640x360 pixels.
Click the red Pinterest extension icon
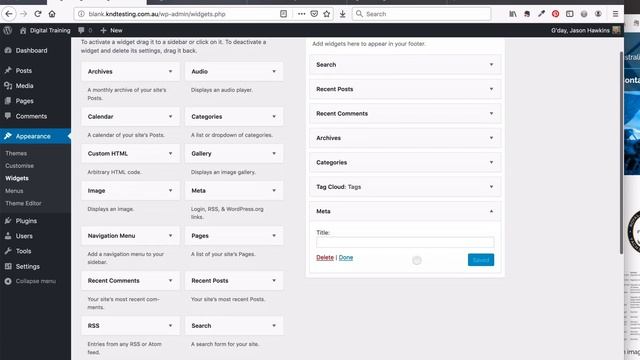coord(556,14)
